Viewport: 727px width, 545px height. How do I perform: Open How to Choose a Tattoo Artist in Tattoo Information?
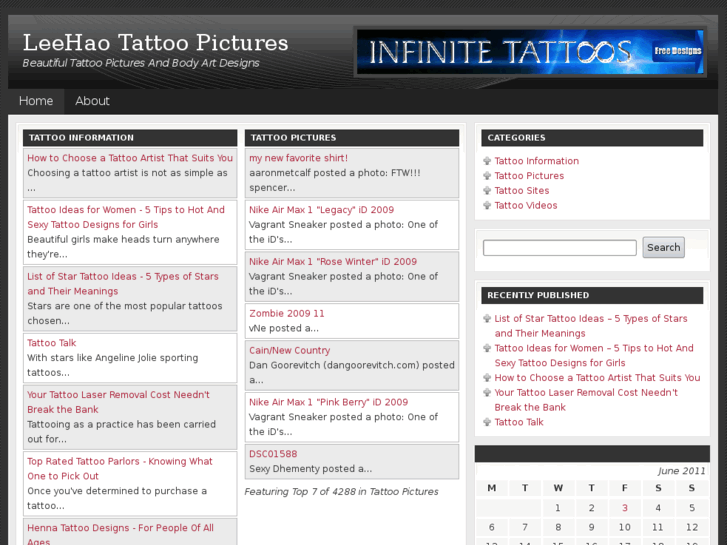tap(130, 158)
